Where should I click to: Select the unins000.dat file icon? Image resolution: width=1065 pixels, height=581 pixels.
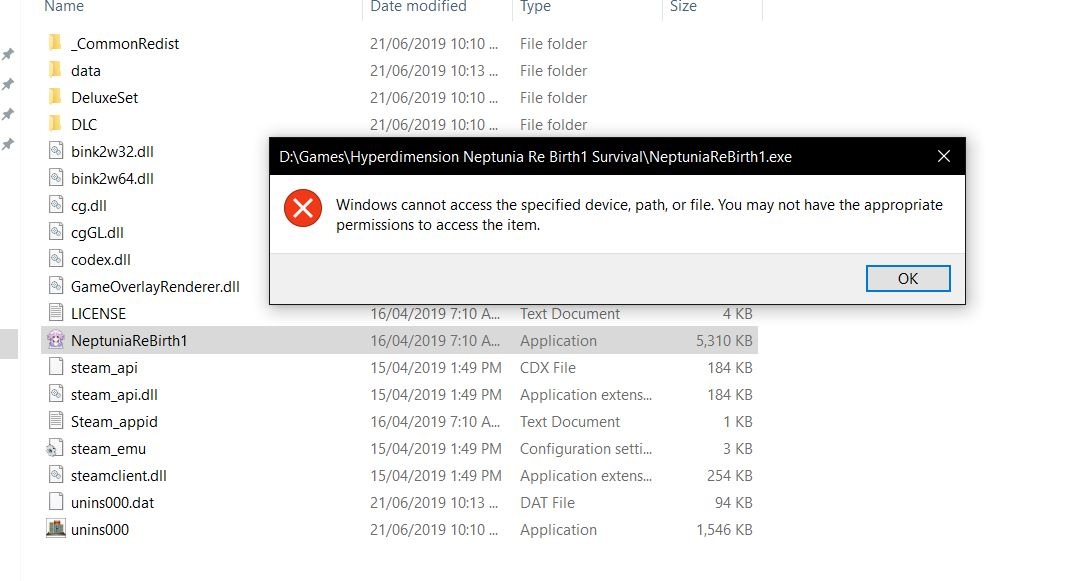pyautogui.click(x=56, y=502)
